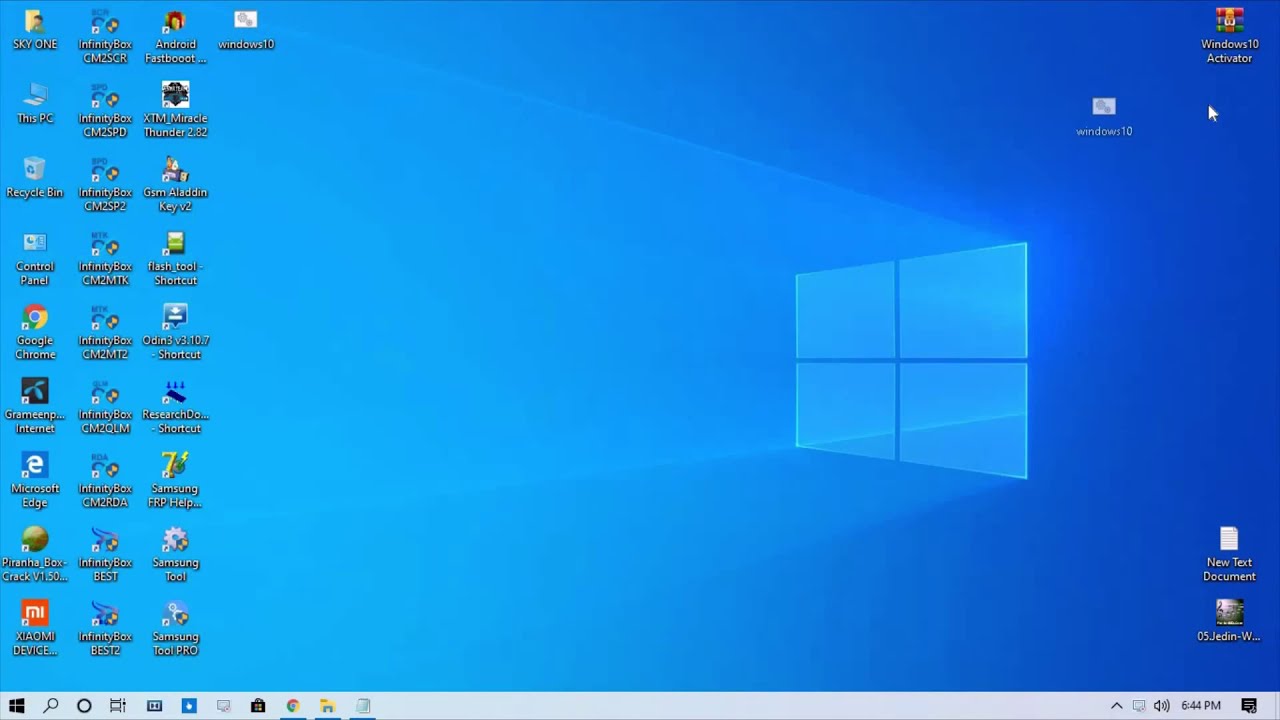
Task: Select the InfinityBox CM2QLM shortcut
Action: [105, 407]
